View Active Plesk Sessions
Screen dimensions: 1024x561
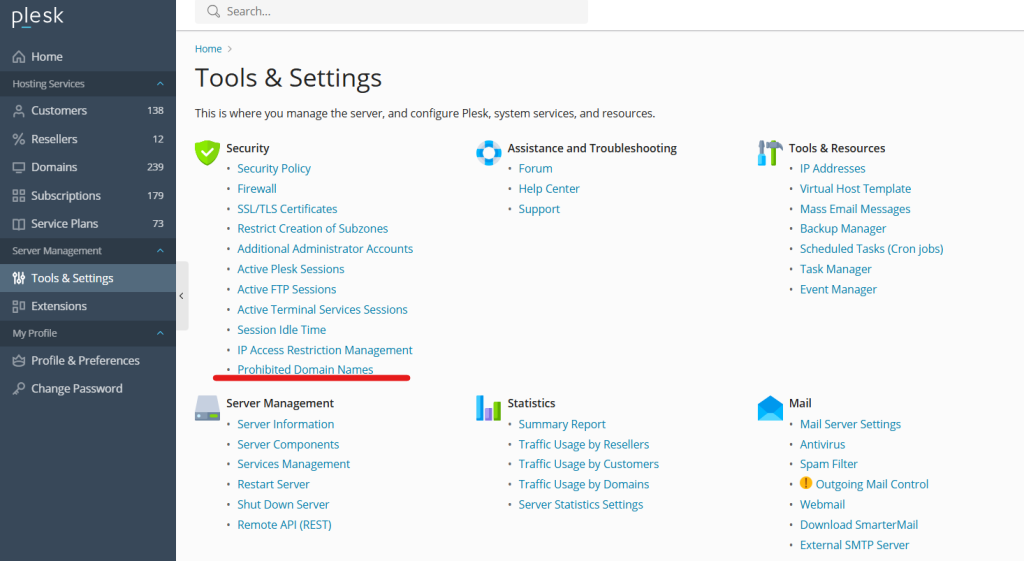click(291, 269)
